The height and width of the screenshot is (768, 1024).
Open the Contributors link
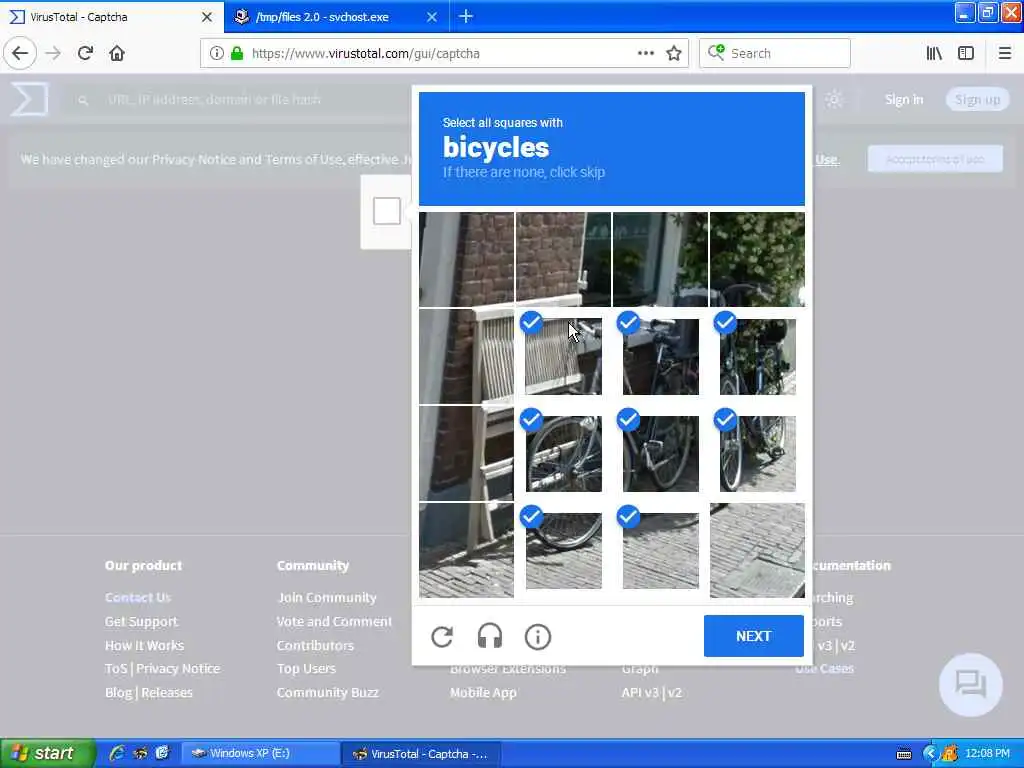315,645
